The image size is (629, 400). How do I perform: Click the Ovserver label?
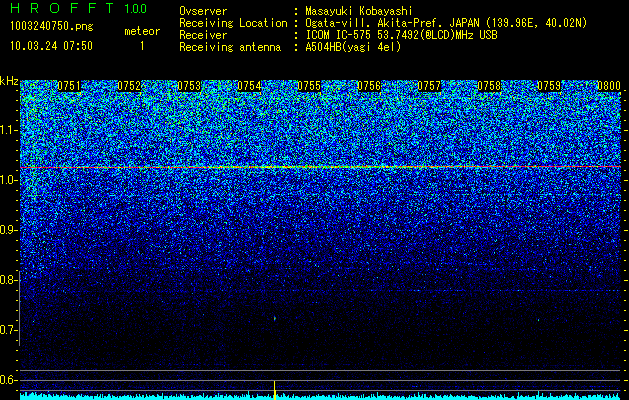pyautogui.click(x=203, y=11)
